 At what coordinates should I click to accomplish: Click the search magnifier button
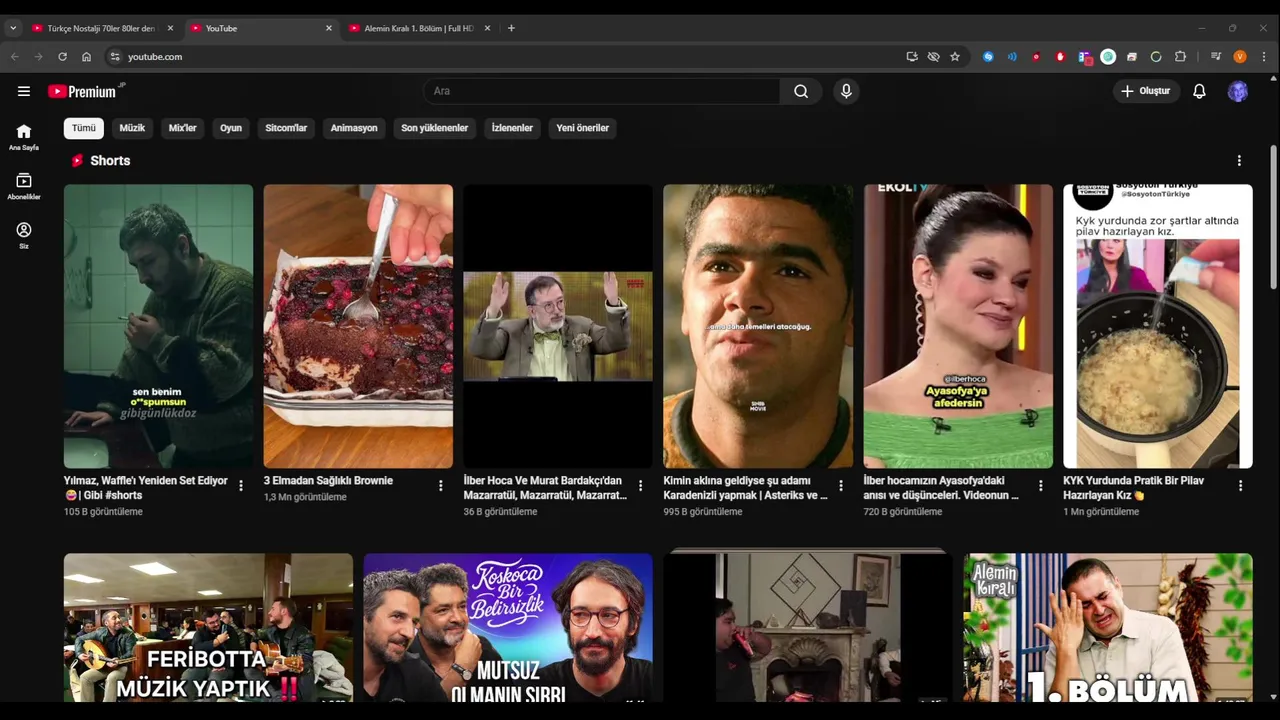[801, 91]
